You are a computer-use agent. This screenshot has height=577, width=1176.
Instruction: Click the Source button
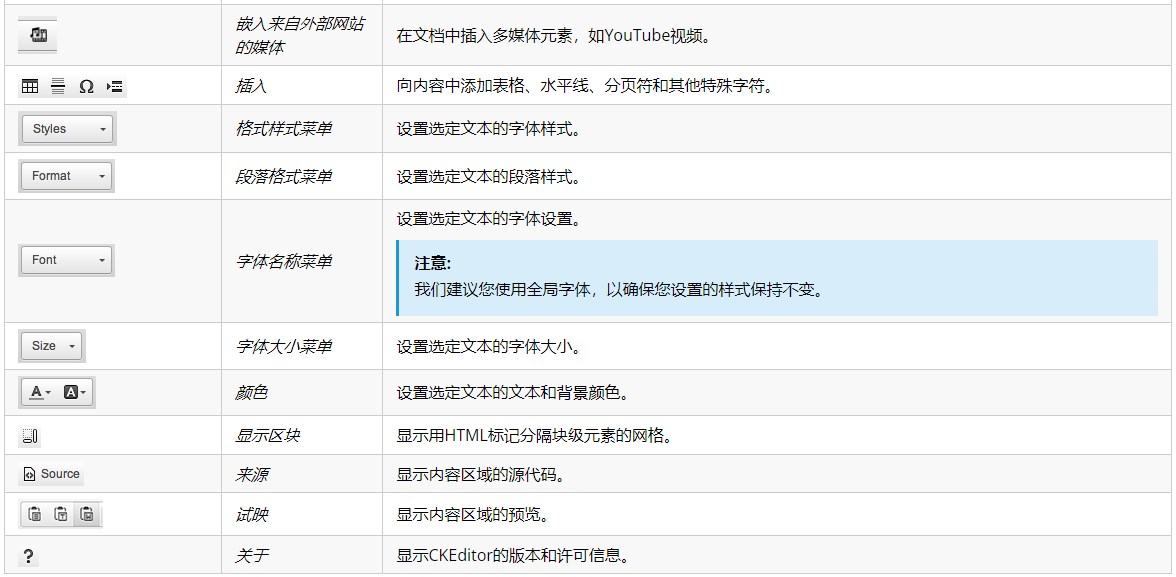[51, 474]
